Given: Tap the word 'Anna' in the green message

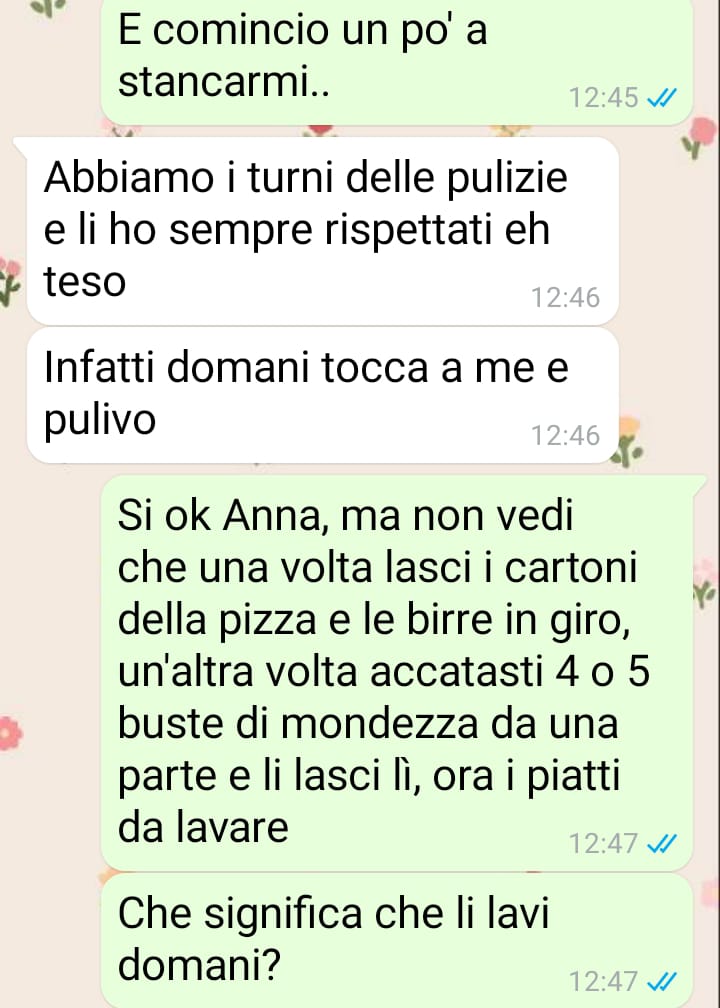Looking at the screenshot, I should coord(276,516).
